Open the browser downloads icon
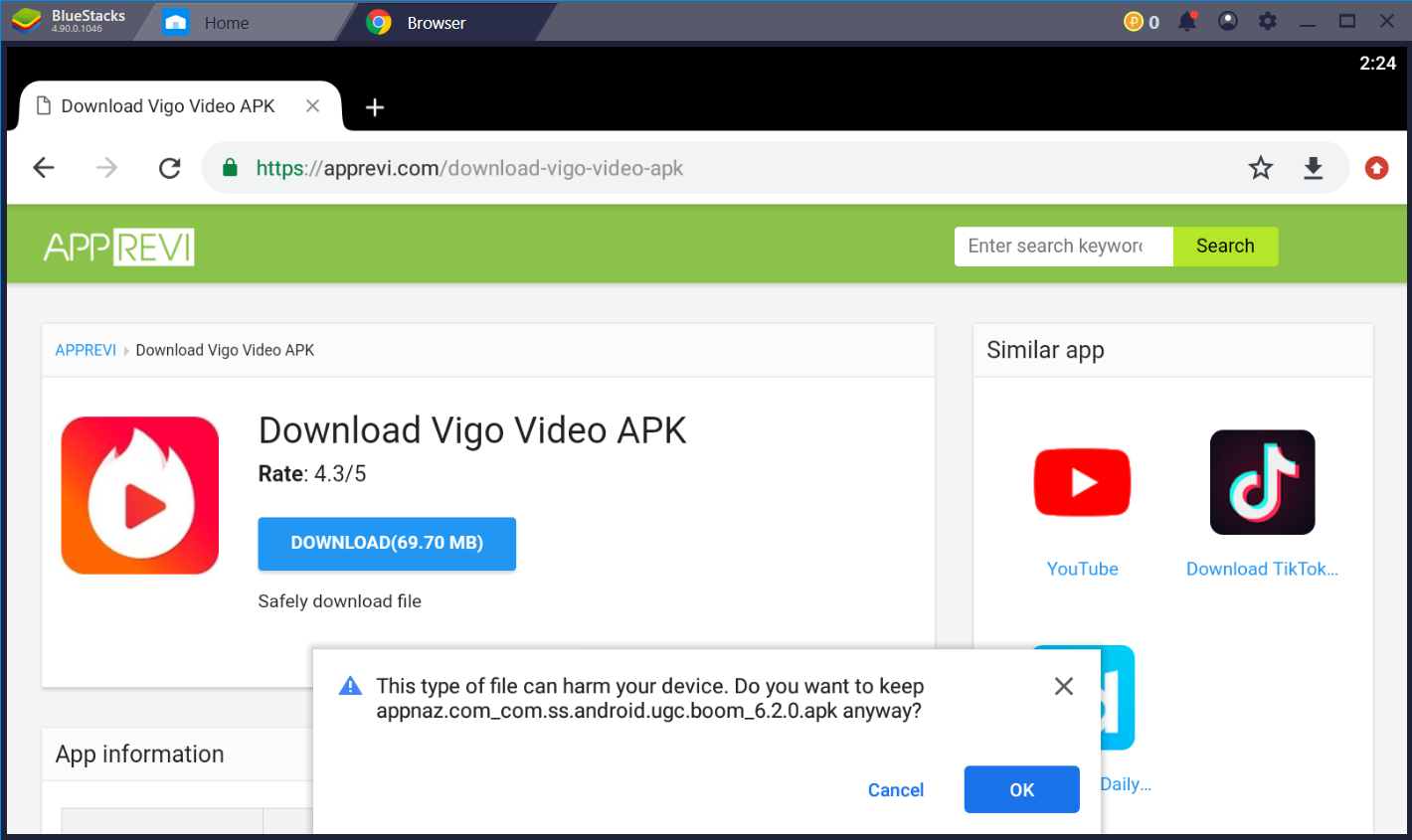Viewport: 1412px width, 840px height. (x=1314, y=168)
